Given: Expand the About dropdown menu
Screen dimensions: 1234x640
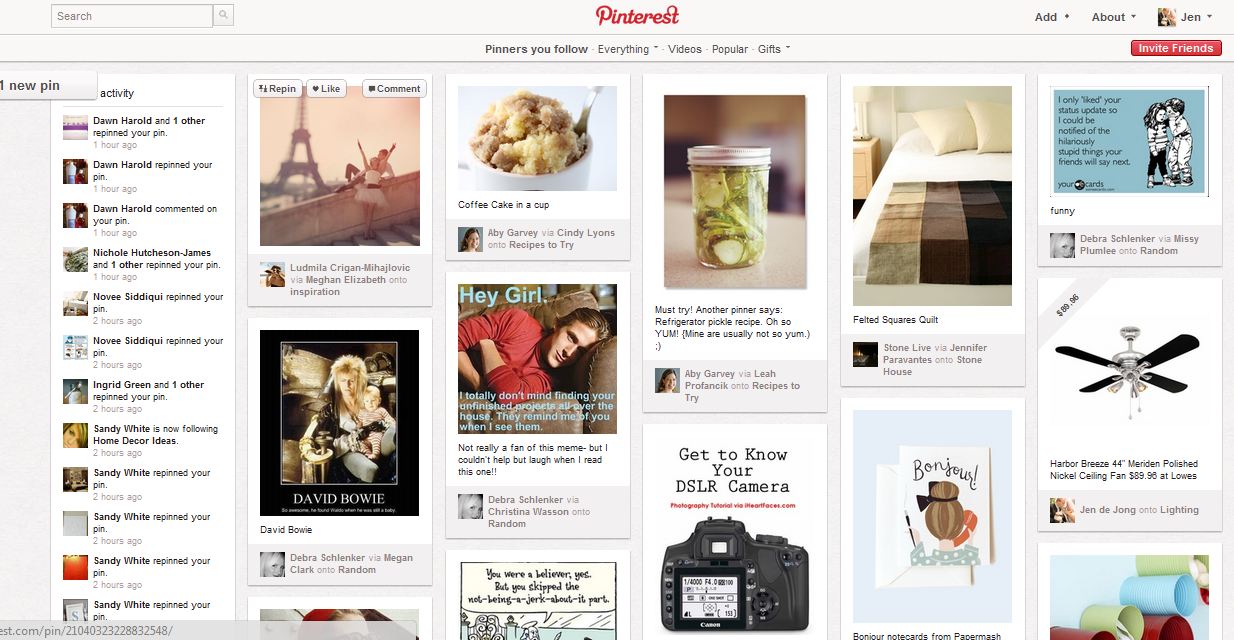Looking at the screenshot, I should [x=1114, y=17].
